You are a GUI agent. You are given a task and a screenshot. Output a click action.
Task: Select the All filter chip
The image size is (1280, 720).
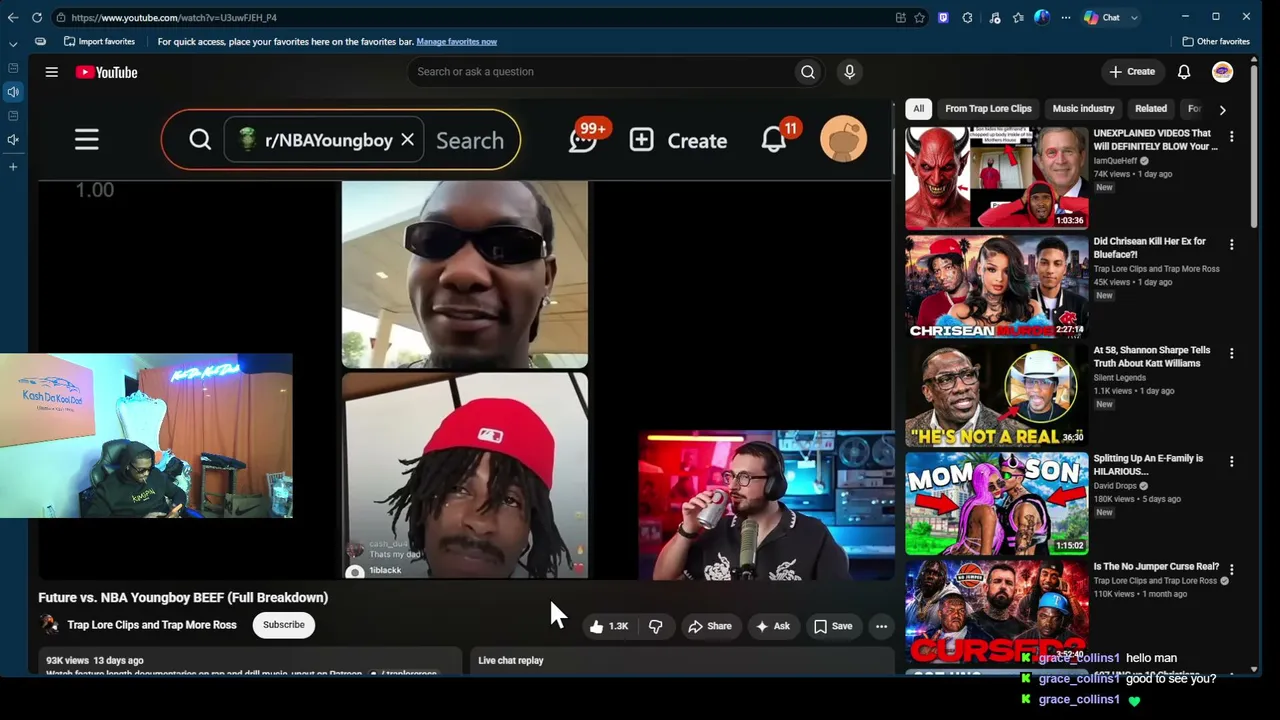pos(918,108)
